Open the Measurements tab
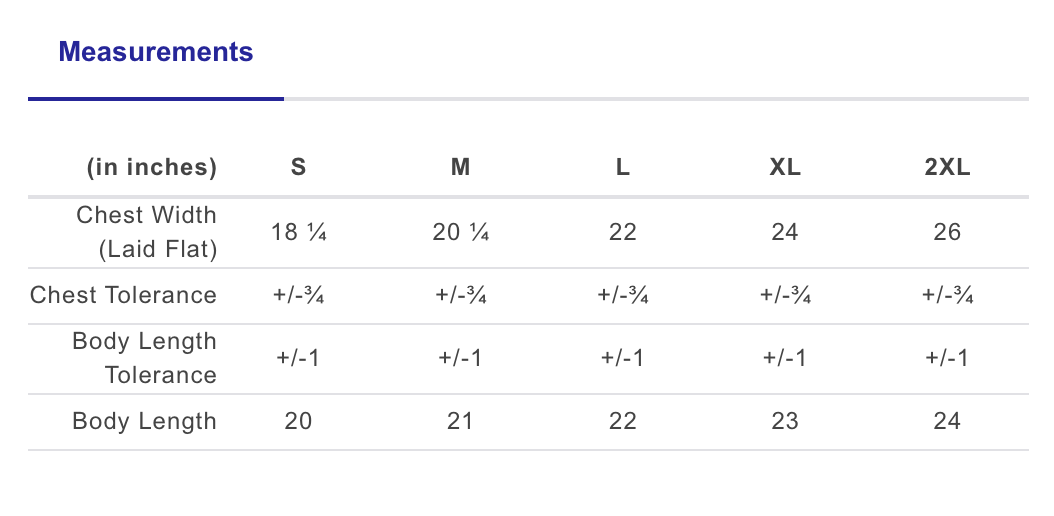The image size is (1054, 516). 156,52
